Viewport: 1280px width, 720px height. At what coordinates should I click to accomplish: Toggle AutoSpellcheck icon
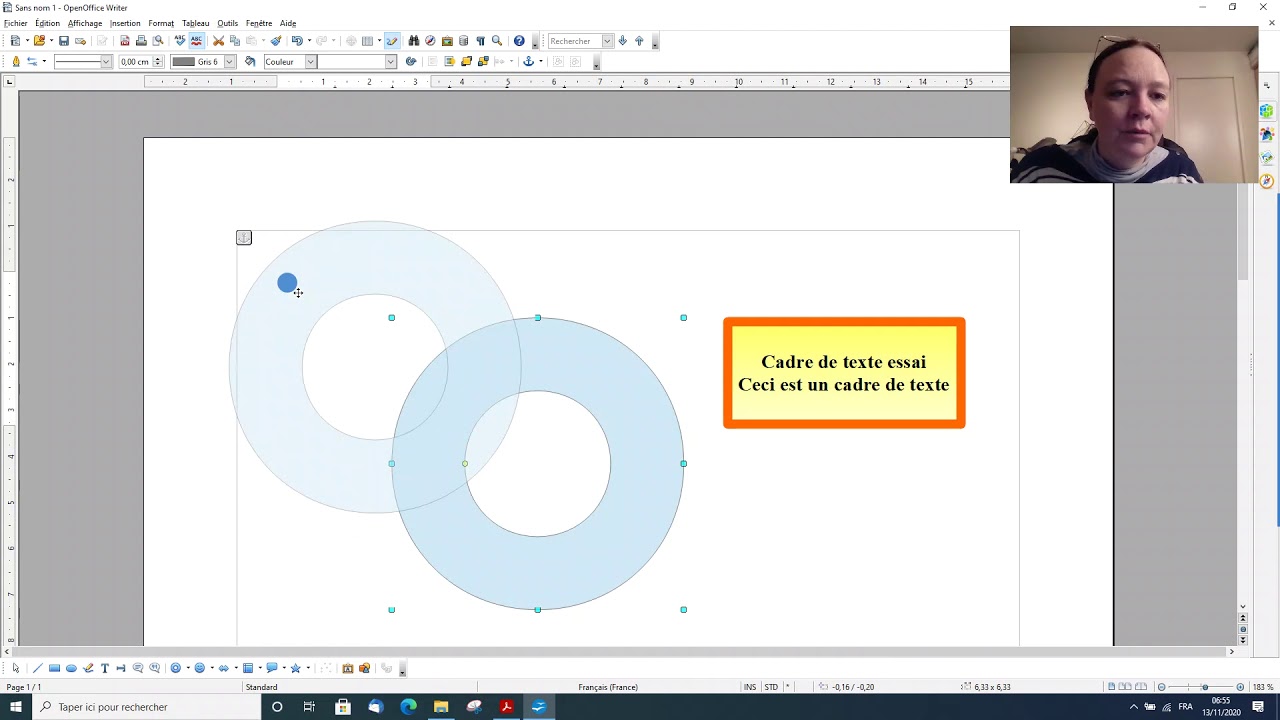[x=196, y=41]
